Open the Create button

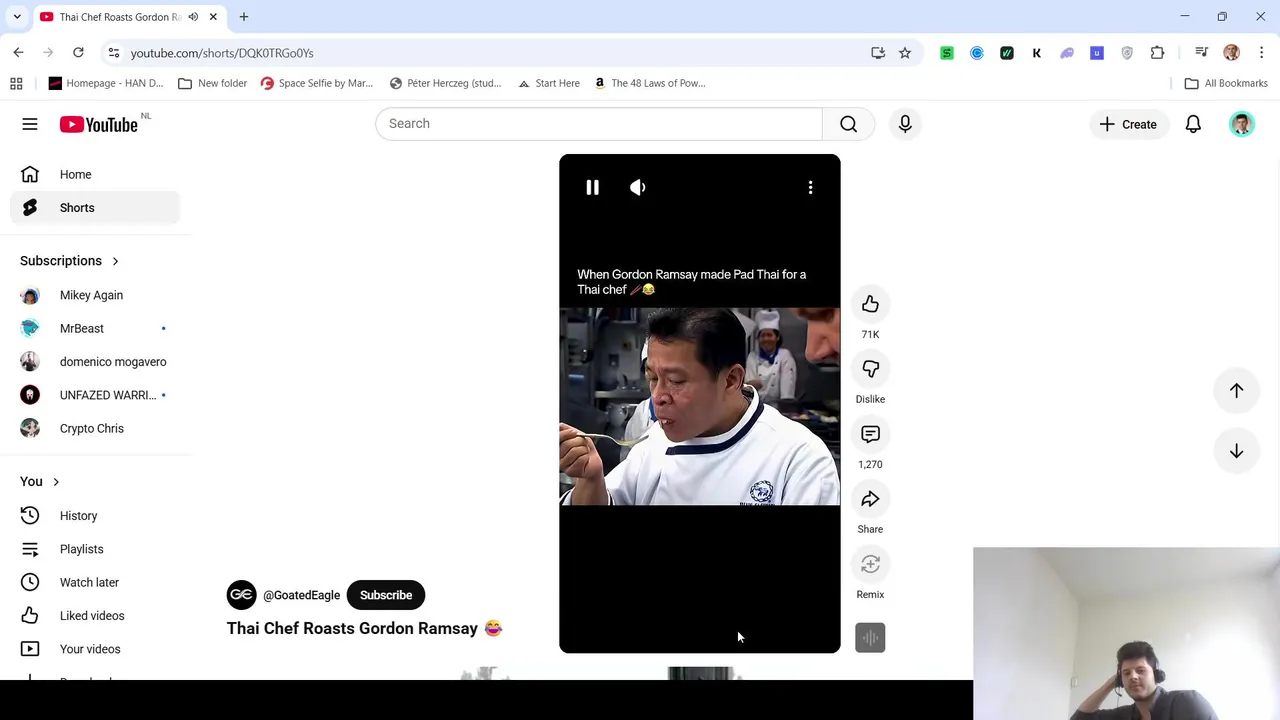[1128, 124]
